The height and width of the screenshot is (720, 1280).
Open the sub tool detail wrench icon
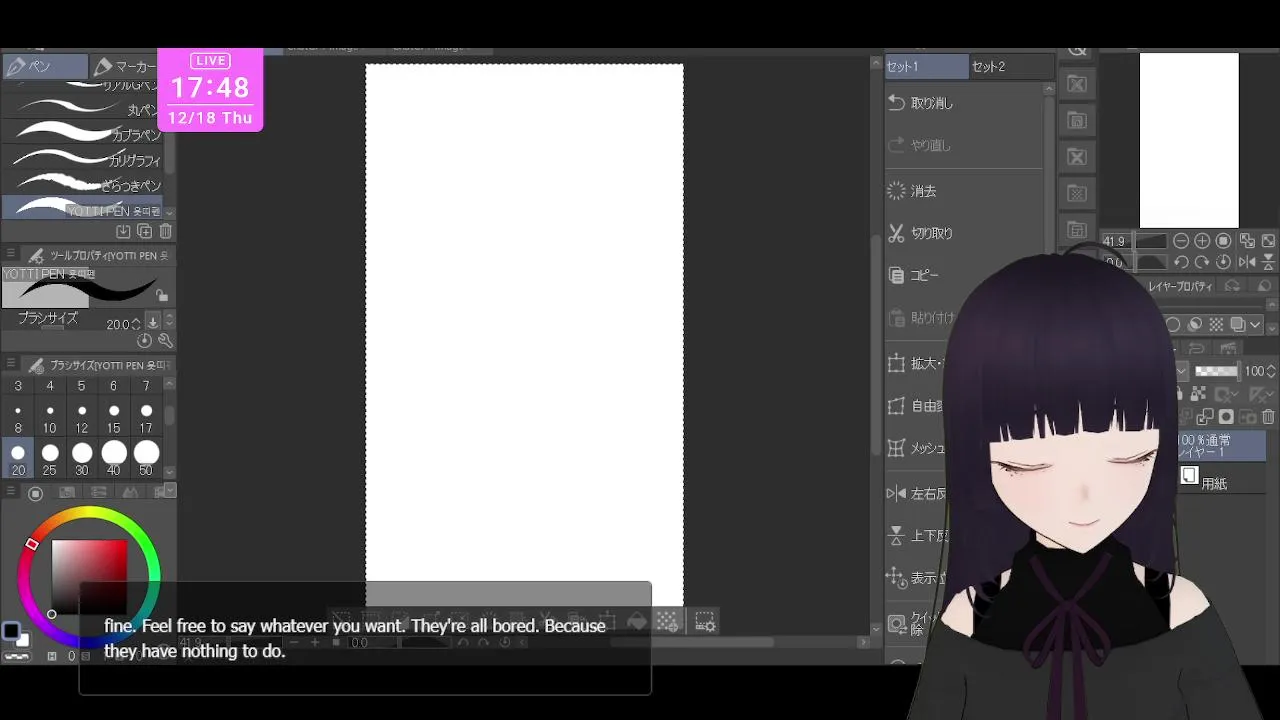[x=165, y=341]
